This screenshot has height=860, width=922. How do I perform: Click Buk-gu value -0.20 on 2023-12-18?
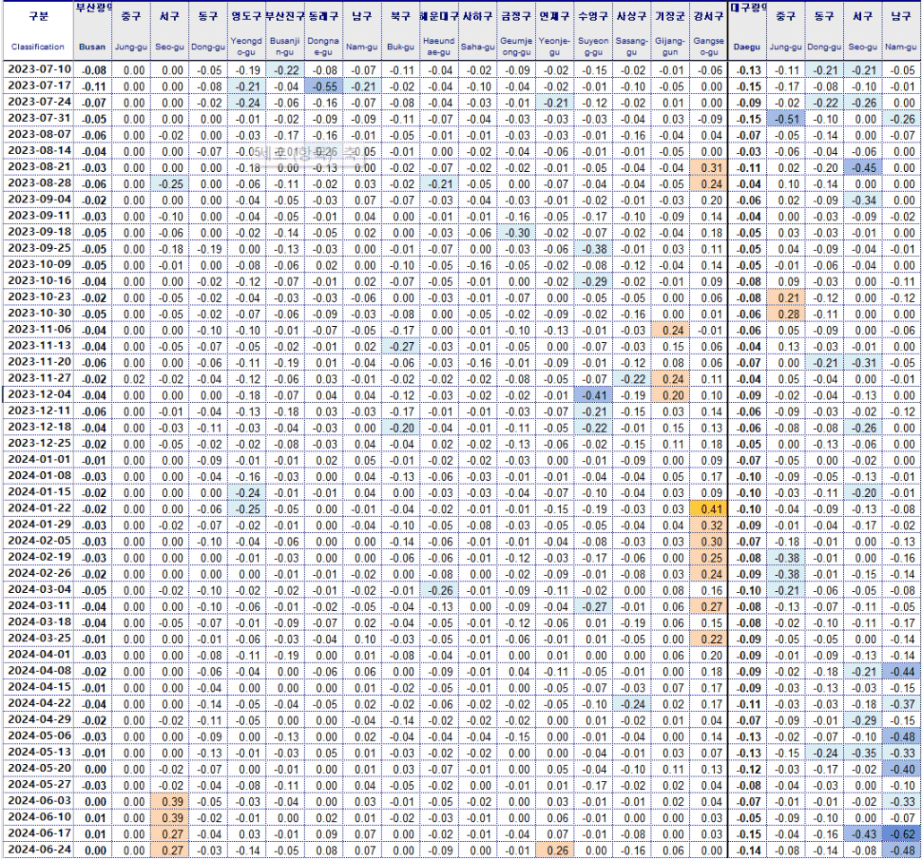[x=400, y=427]
